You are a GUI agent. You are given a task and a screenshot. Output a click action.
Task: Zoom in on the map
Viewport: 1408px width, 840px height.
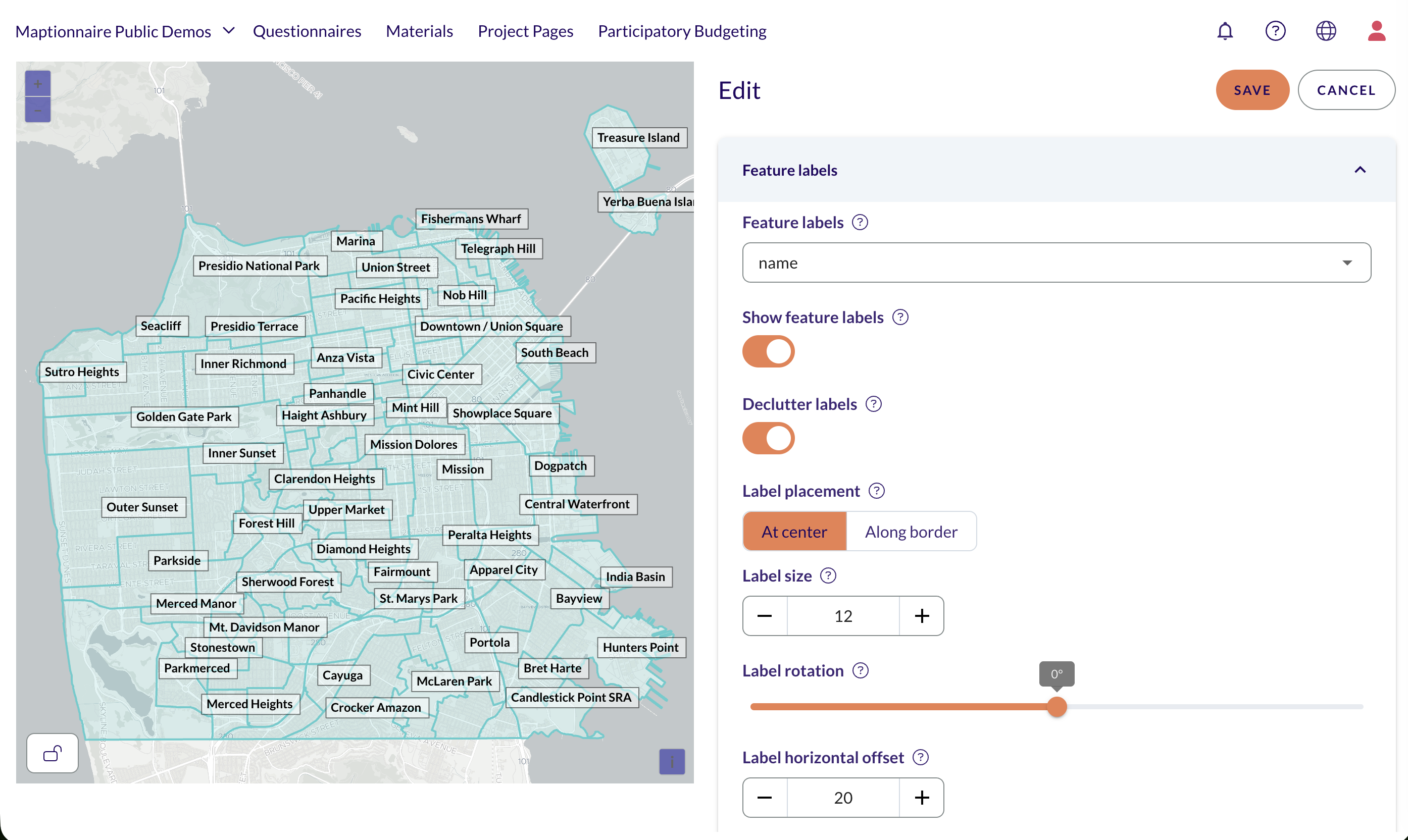38,84
